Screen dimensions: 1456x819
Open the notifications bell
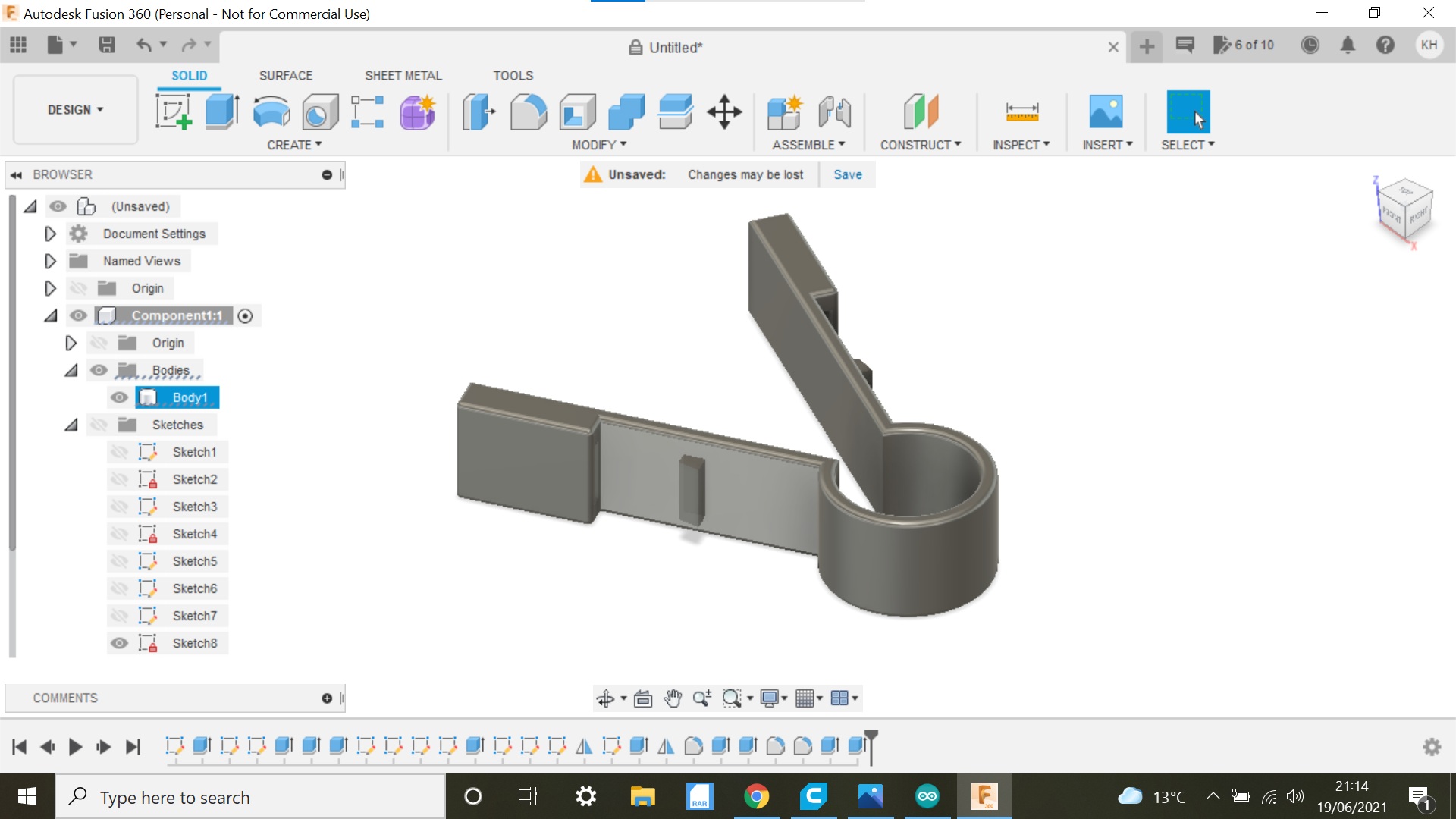(x=1348, y=45)
